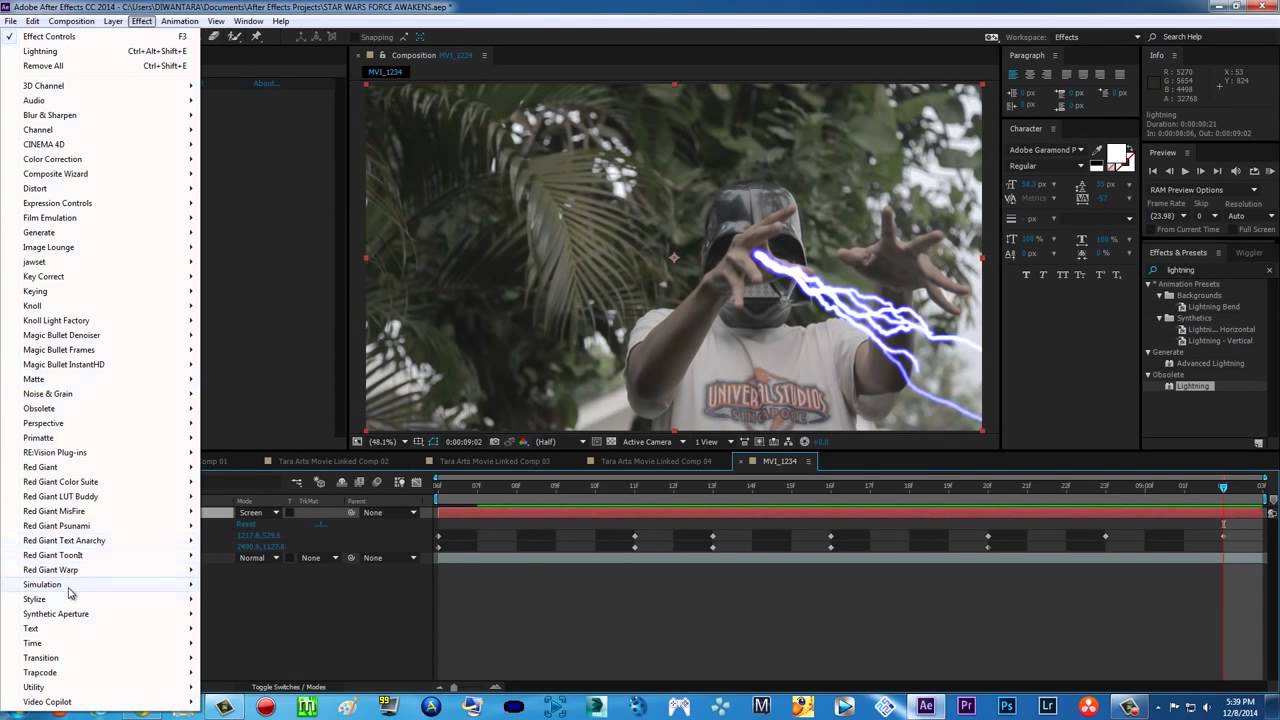Apply left-align text in Paragraph panel
The width and height of the screenshot is (1280, 720).
pyautogui.click(x=1013, y=74)
